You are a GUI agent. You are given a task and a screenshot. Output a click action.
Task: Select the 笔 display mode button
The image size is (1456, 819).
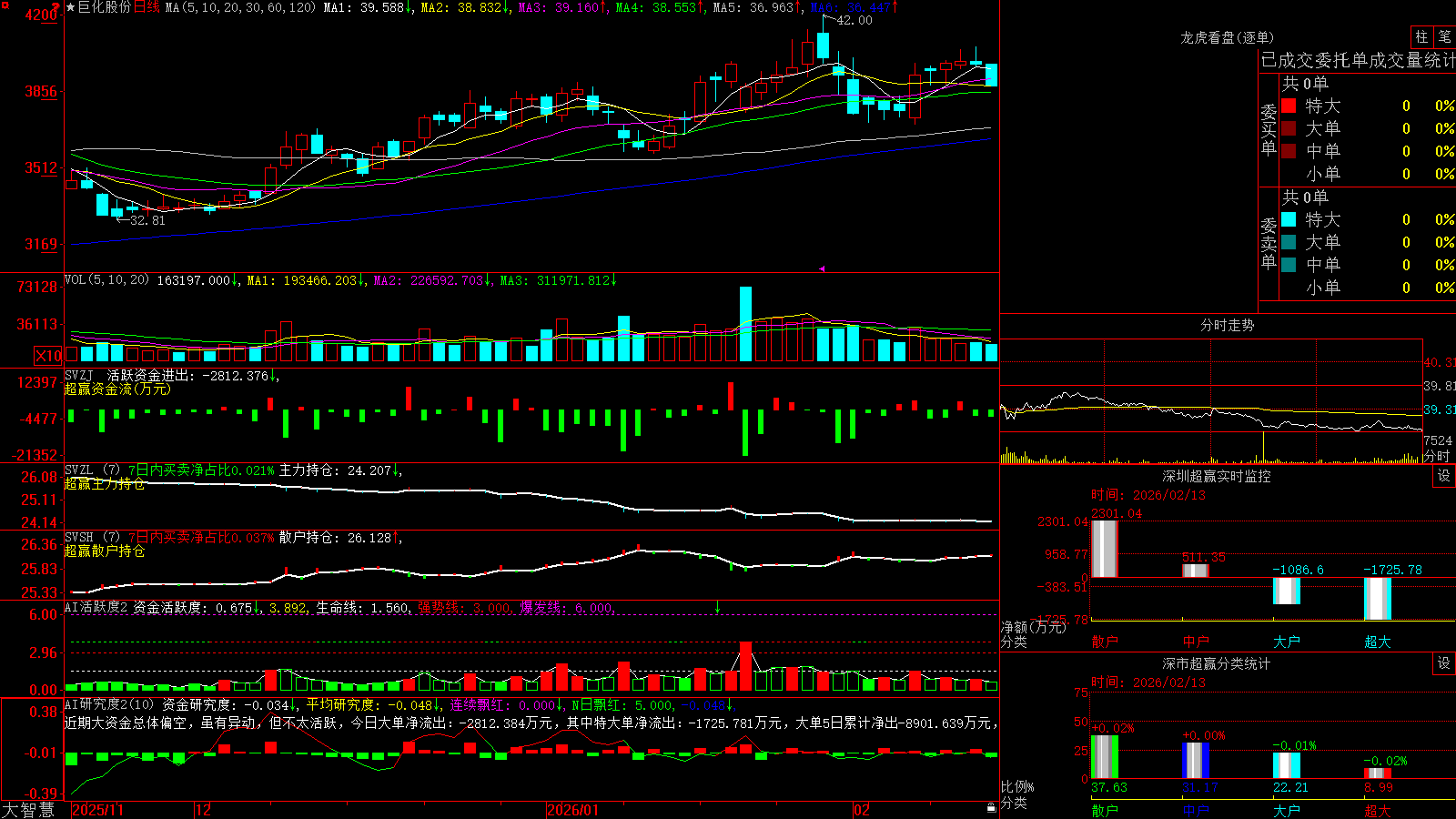pos(1444,37)
